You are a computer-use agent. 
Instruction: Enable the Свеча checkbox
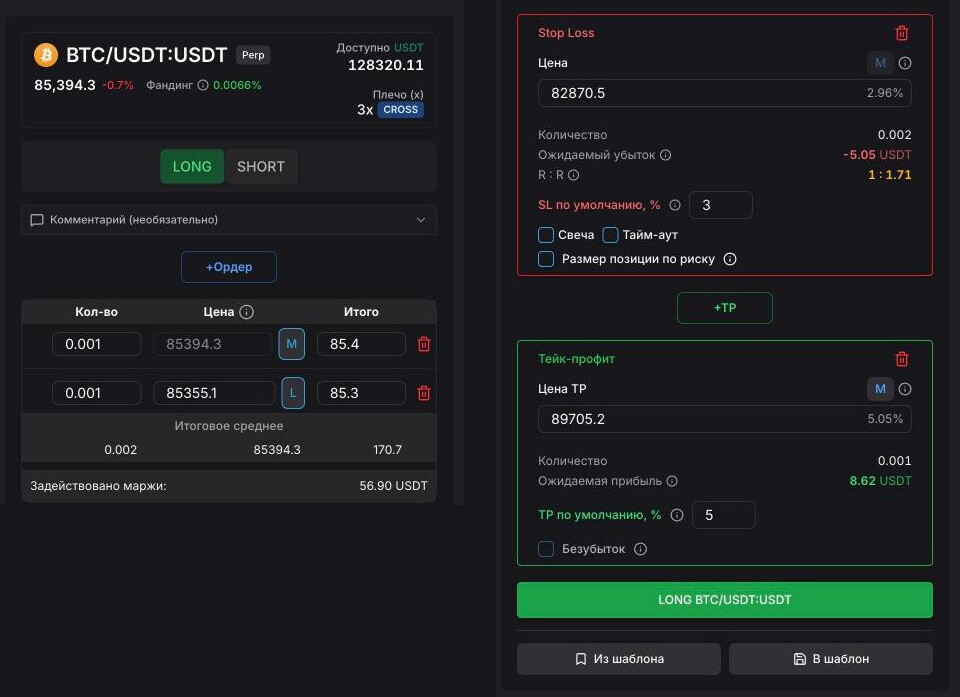(x=546, y=235)
